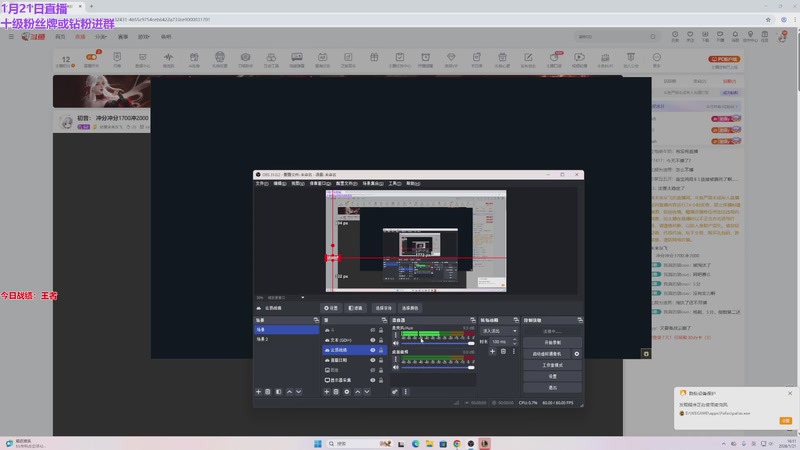Pop out the controls dock panel
800x450 pixels.
pos(580,320)
